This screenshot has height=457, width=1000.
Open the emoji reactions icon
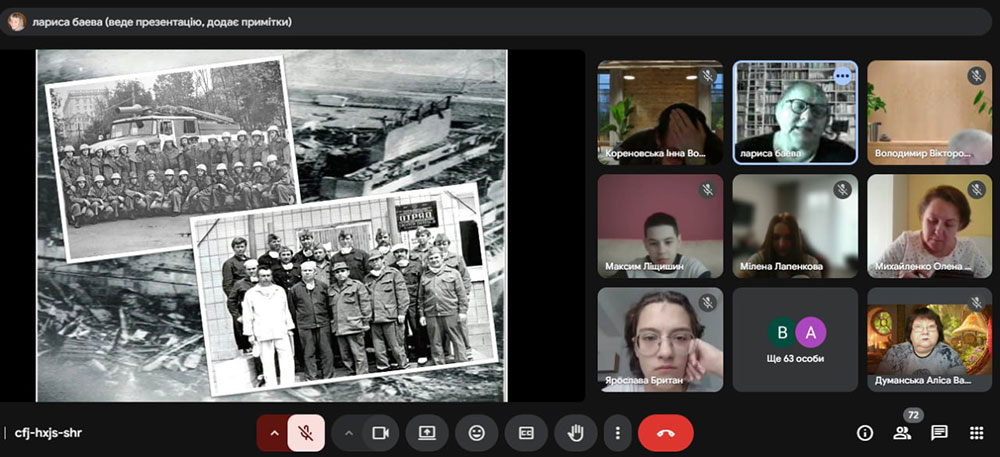point(477,433)
